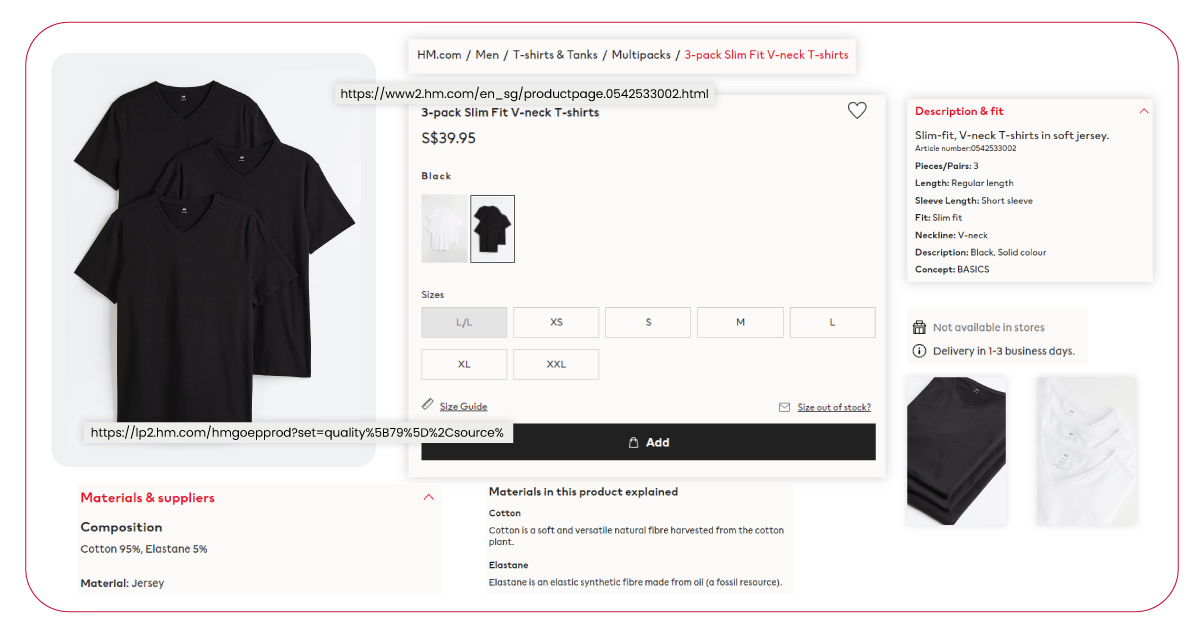The image size is (1203, 634).
Task: Click the envelope icon for out-of-stock notice
Action: (x=785, y=407)
